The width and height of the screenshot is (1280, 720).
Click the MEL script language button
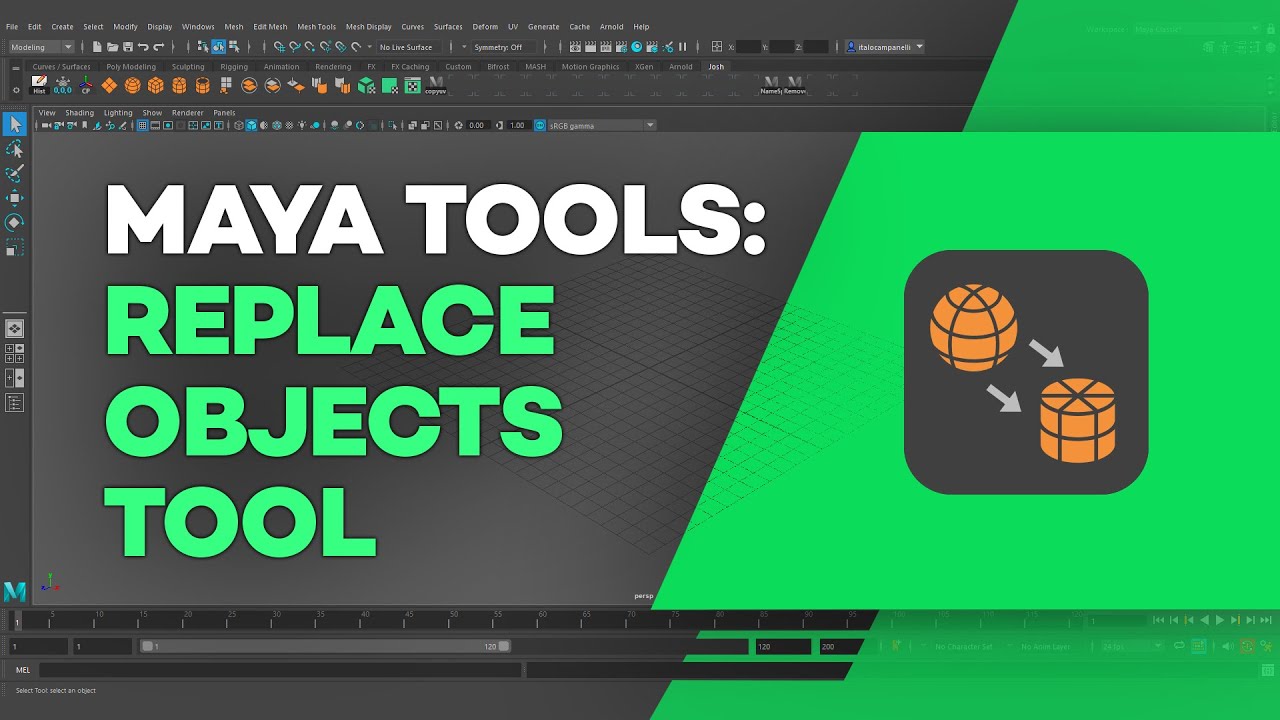tap(23, 670)
